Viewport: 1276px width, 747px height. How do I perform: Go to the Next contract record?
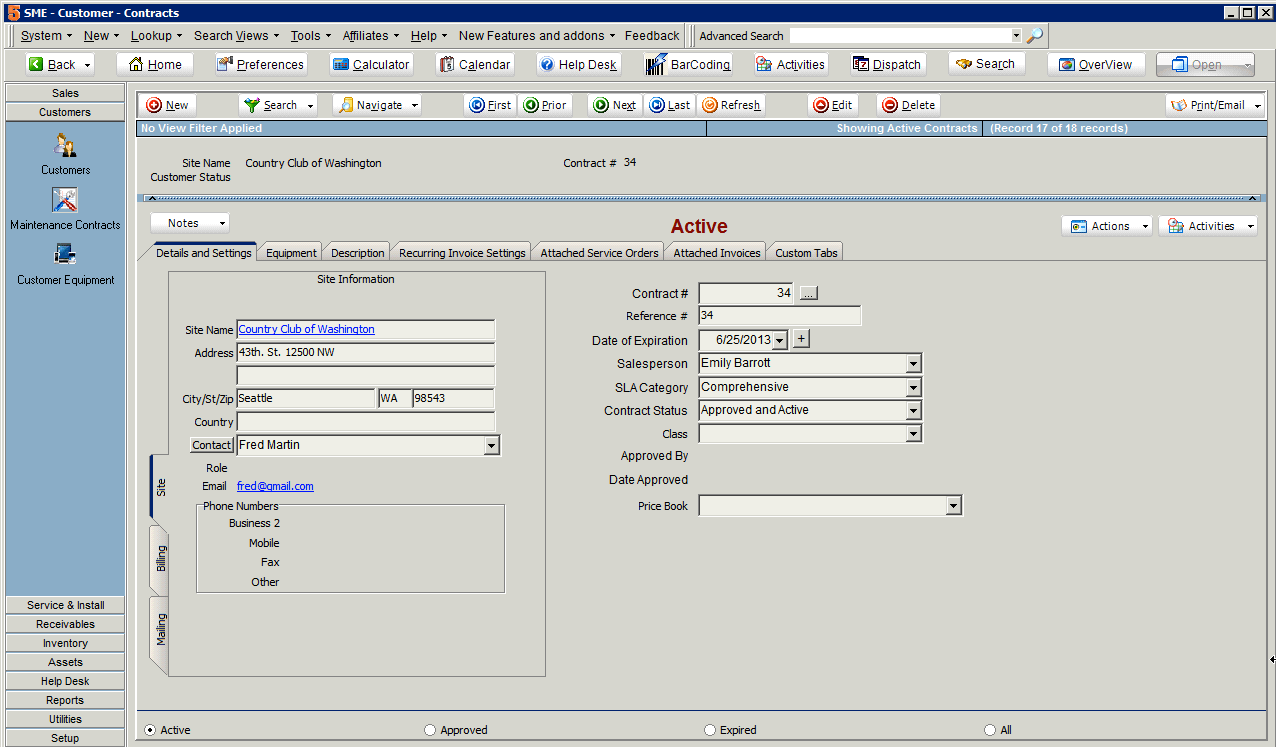(614, 105)
